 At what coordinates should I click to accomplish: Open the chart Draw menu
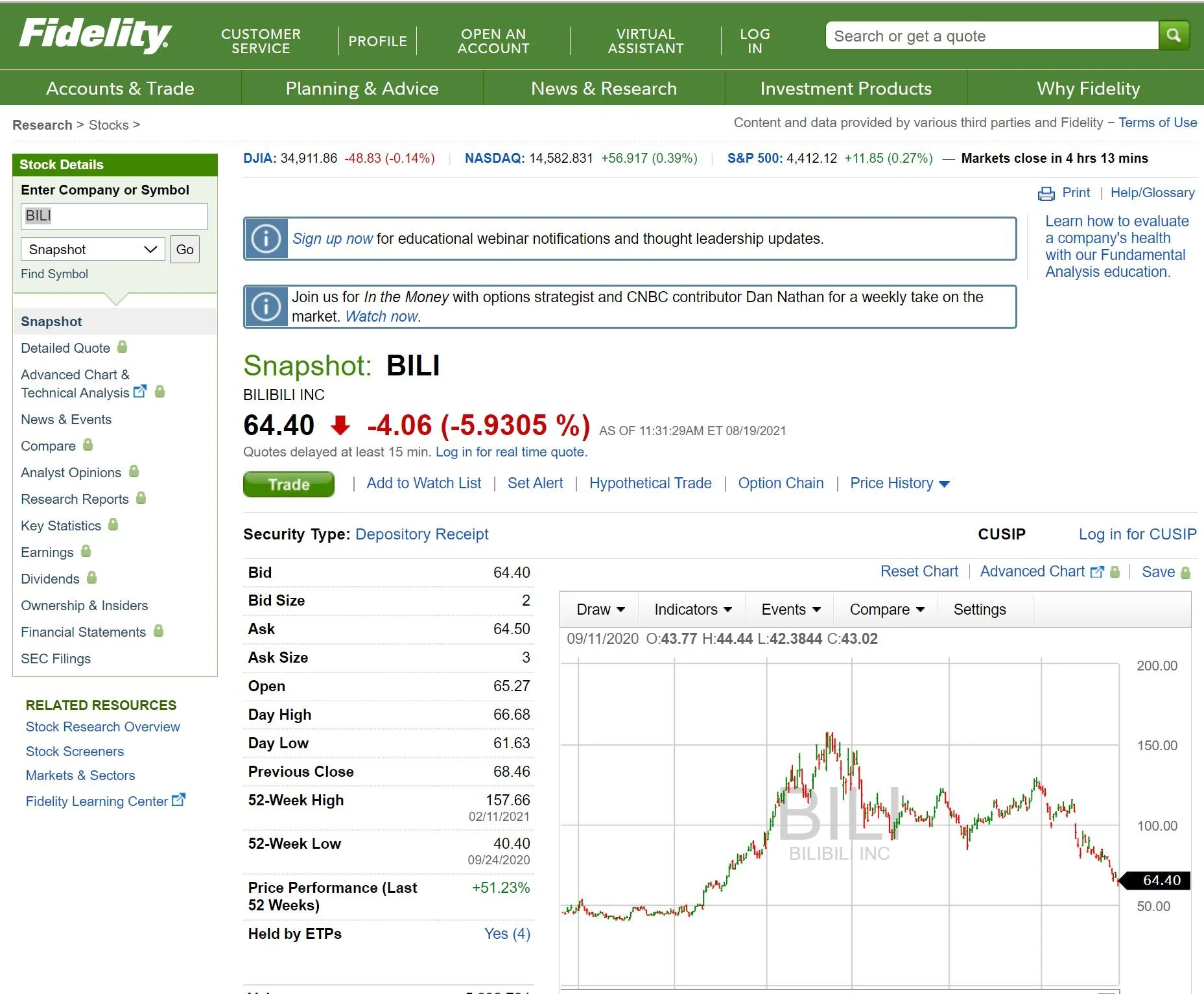point(600,609)
